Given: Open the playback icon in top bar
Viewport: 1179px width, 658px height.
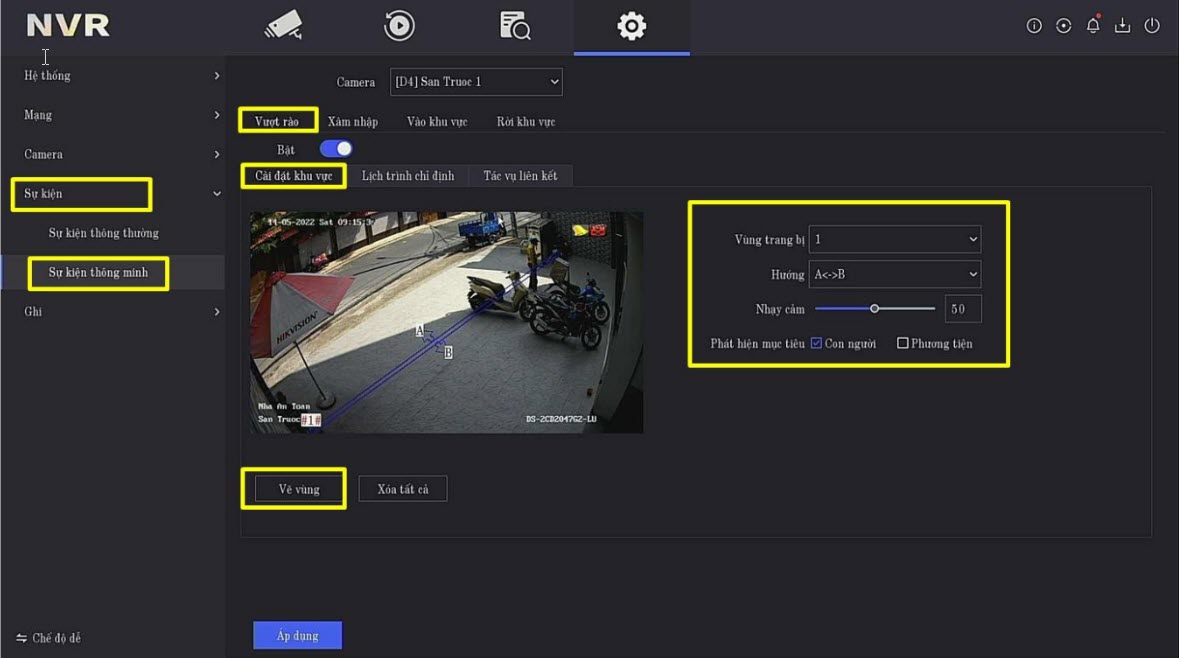Looking at the screenshot, I should tap(399, 26).
